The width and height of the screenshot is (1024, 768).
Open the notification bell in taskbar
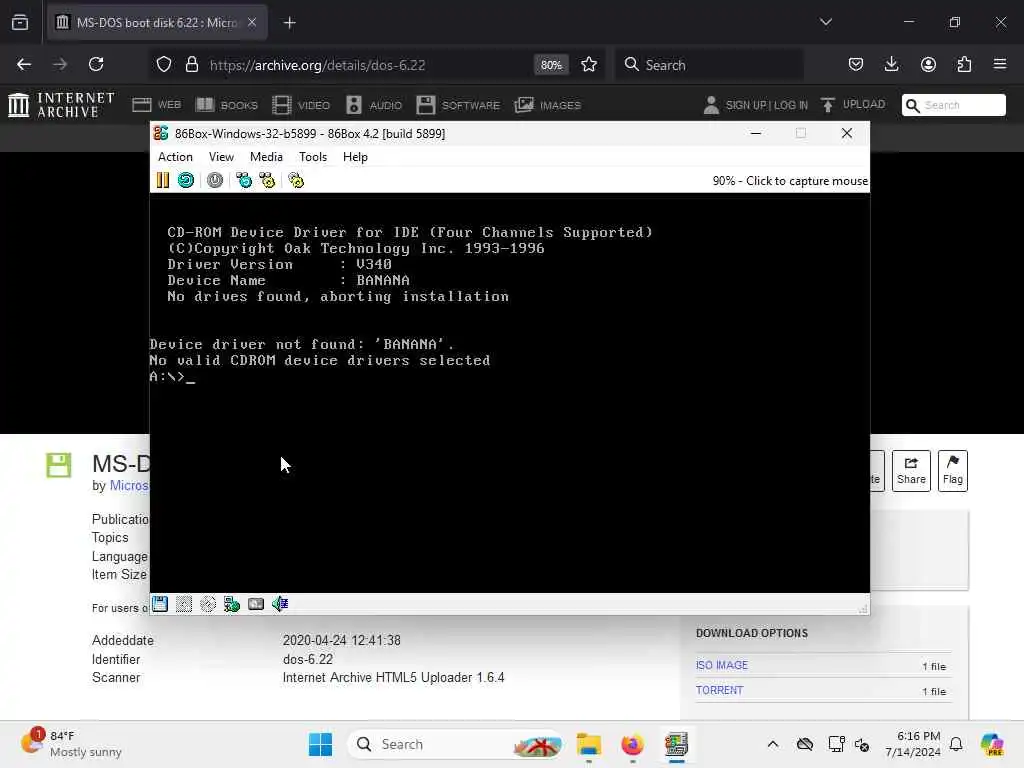point(956,744)
